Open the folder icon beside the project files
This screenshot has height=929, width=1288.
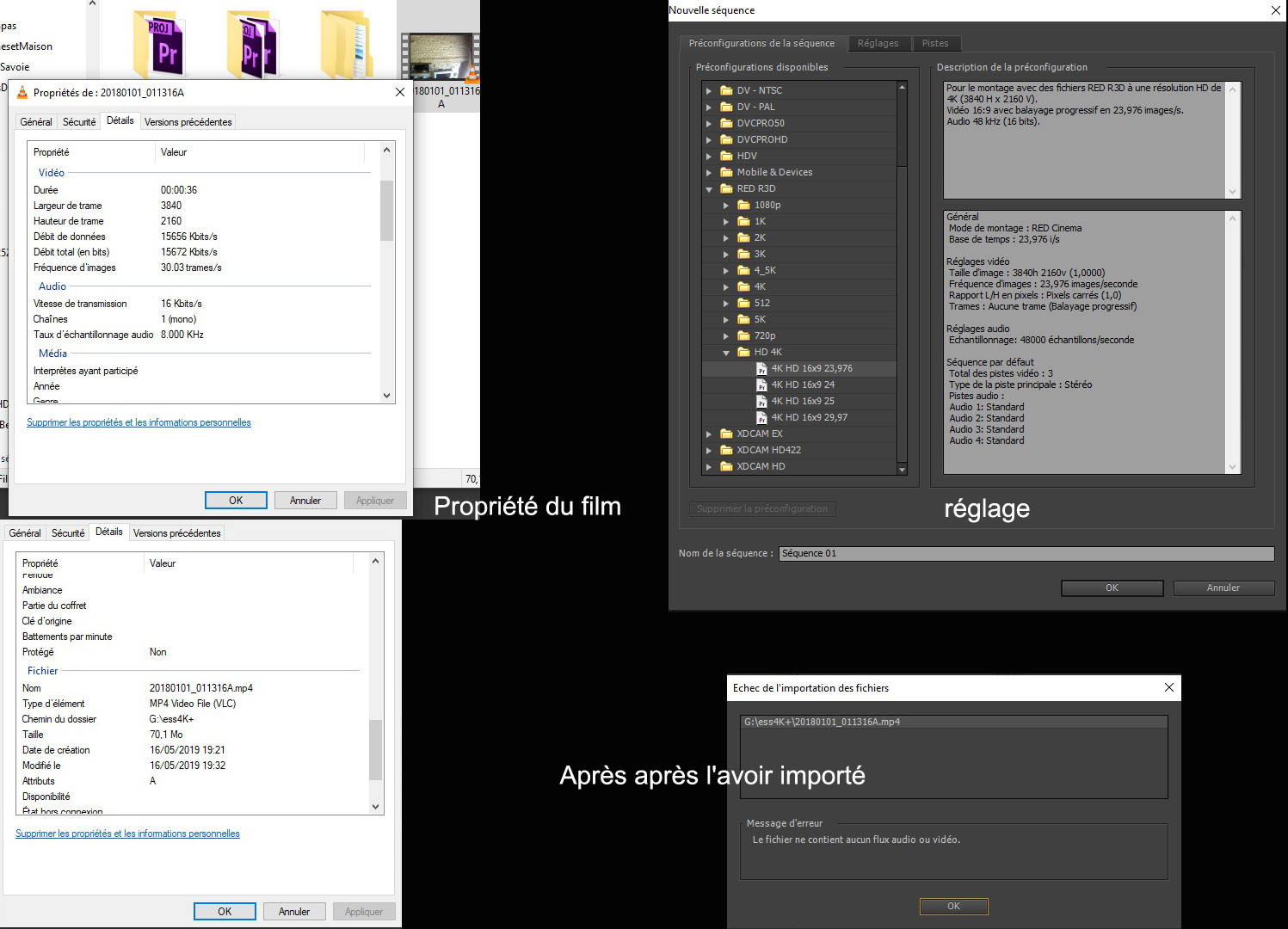point(347,45)
